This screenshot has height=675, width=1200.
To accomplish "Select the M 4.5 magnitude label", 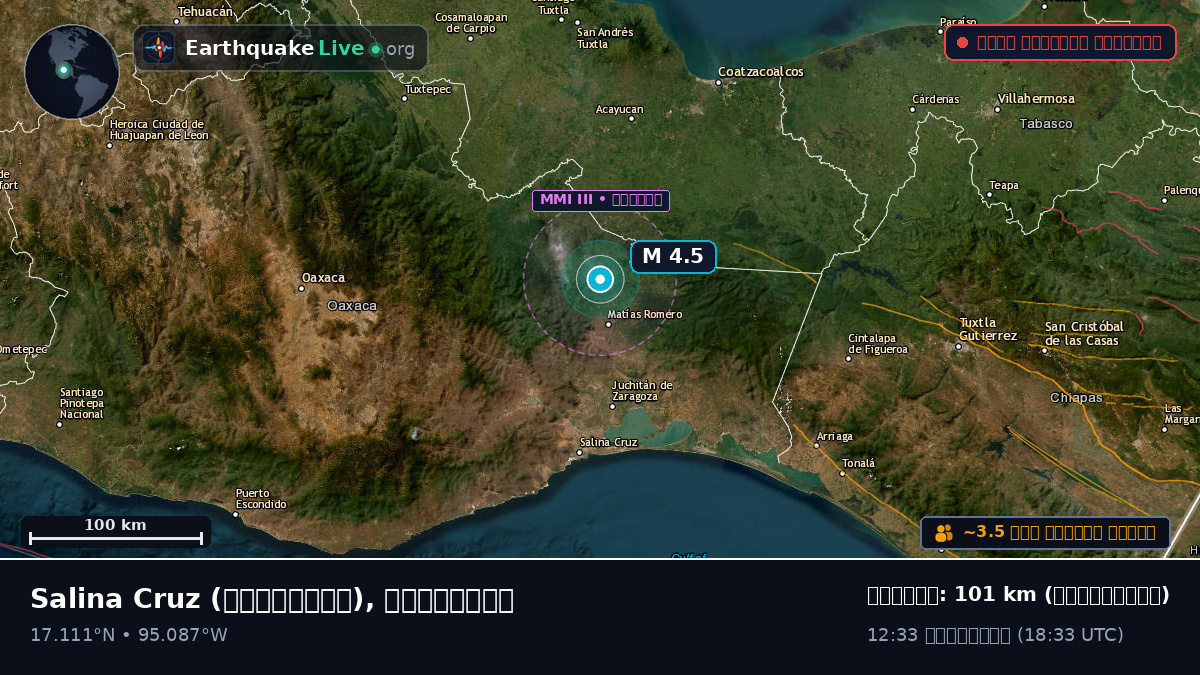I will 673,256.
